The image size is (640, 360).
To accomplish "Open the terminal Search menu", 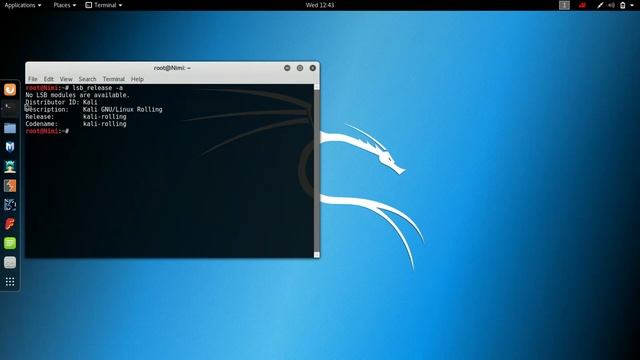I will pos(87,79).
